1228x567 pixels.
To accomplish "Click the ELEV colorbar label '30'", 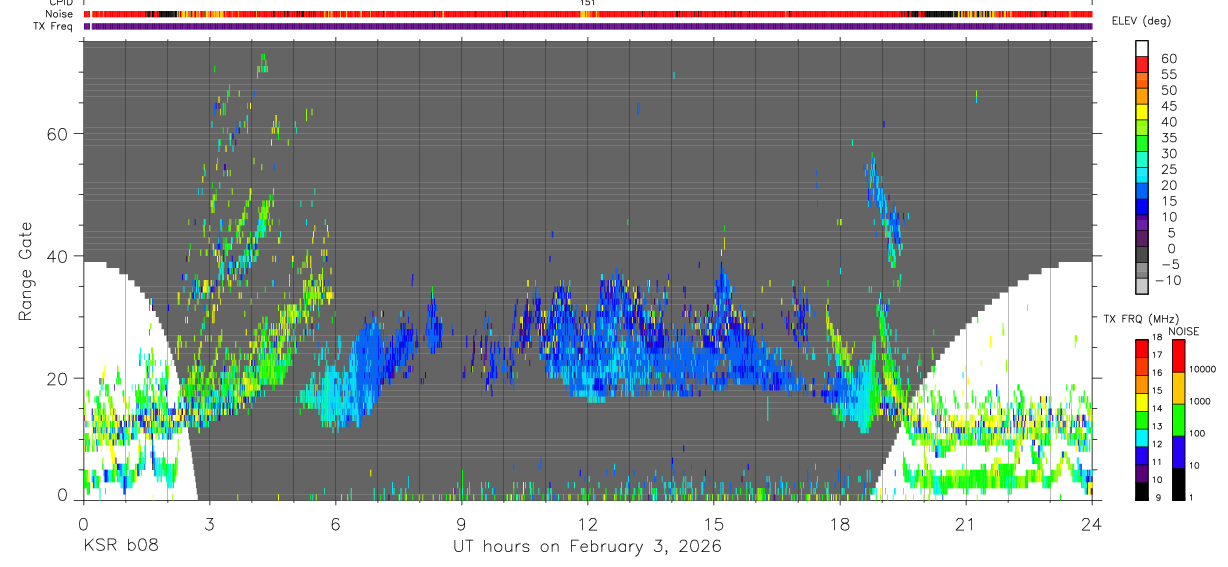I will (x=1168, y=154).
